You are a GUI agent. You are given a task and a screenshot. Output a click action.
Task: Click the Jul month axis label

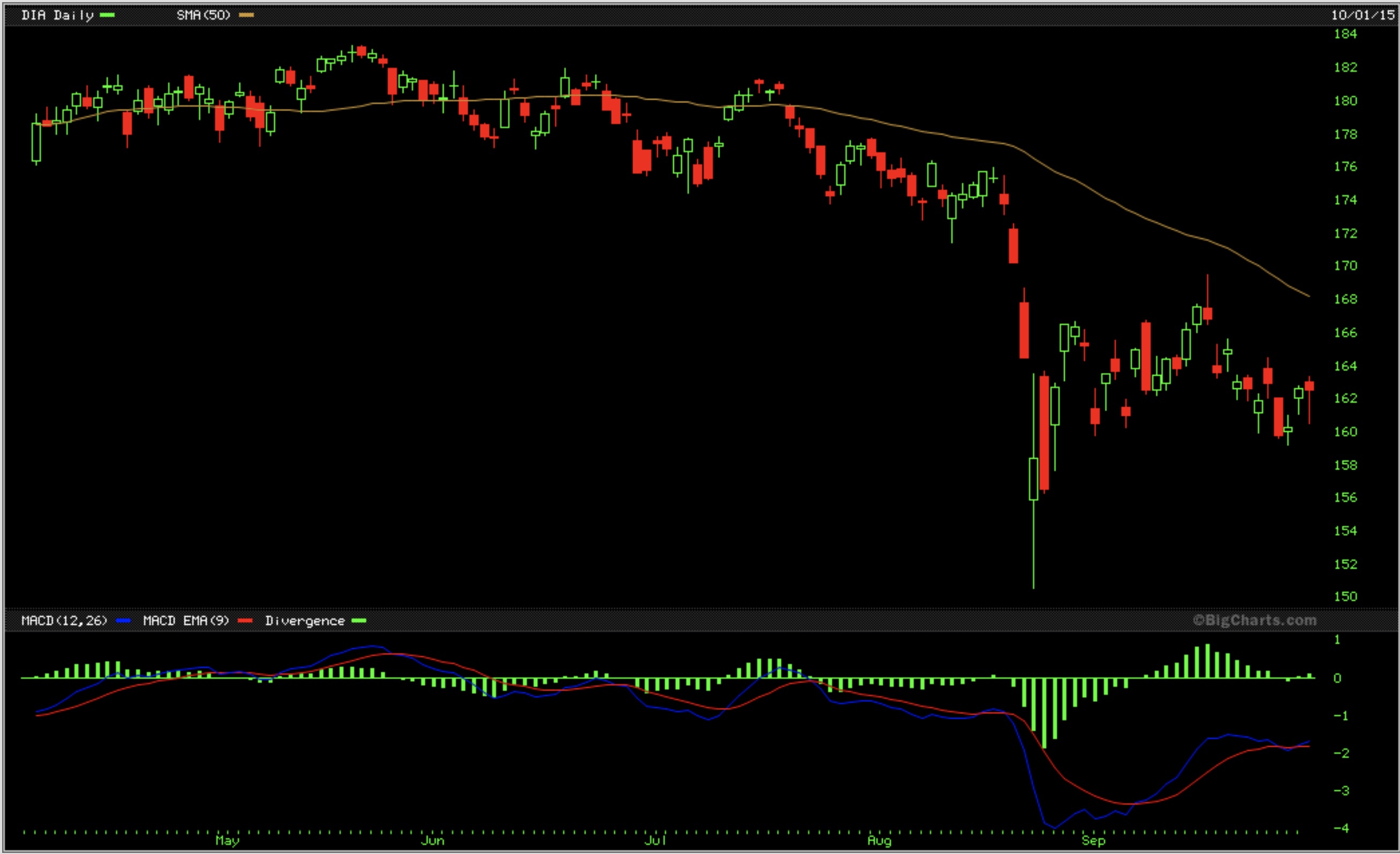654,840
